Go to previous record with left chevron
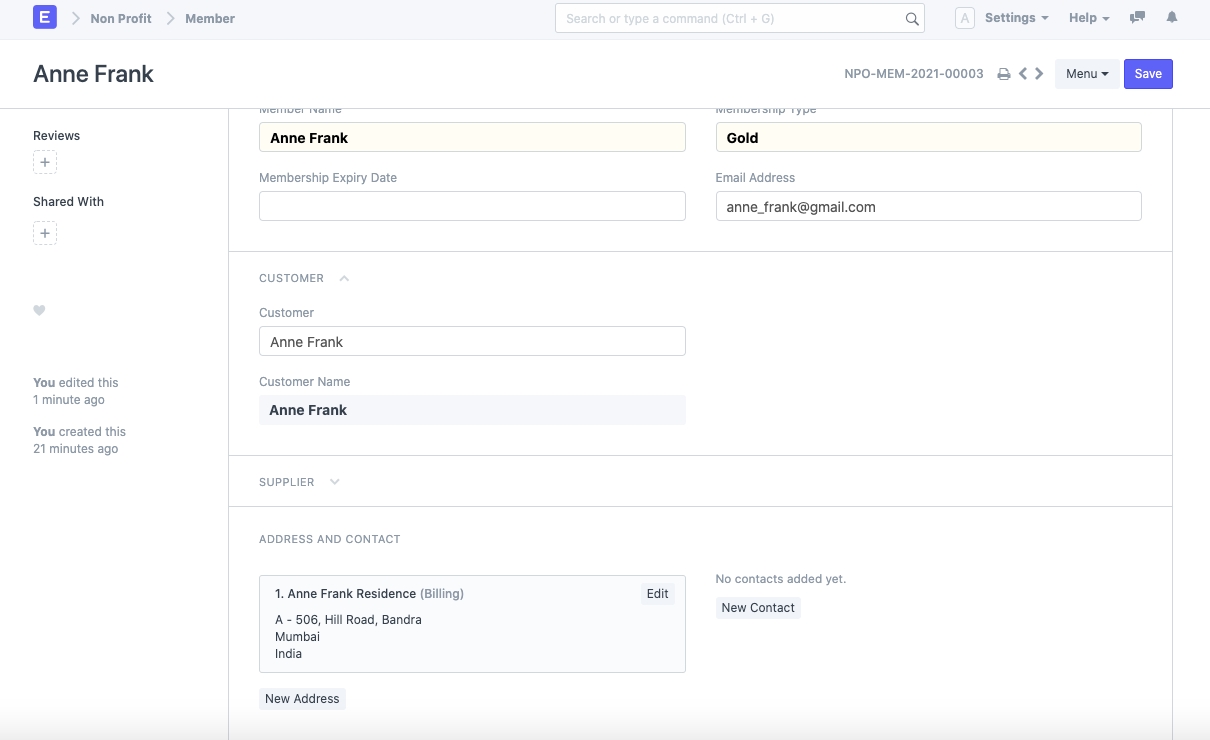The image size is (1210, 740). tap(1023, 74)
